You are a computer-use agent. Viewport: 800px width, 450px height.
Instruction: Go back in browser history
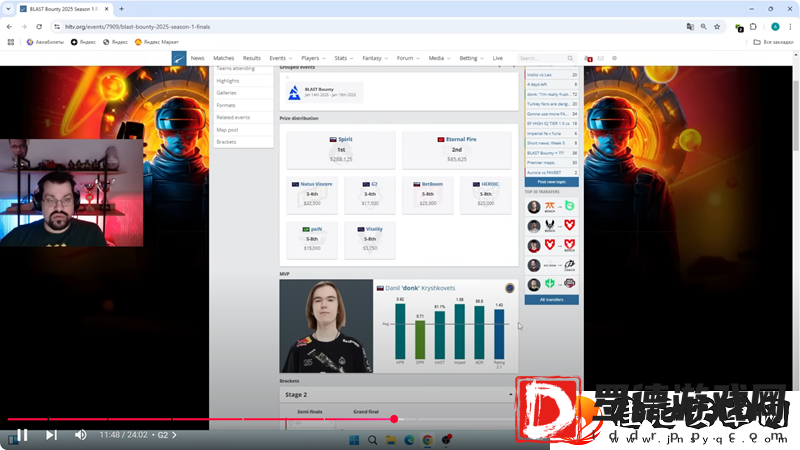9,27
